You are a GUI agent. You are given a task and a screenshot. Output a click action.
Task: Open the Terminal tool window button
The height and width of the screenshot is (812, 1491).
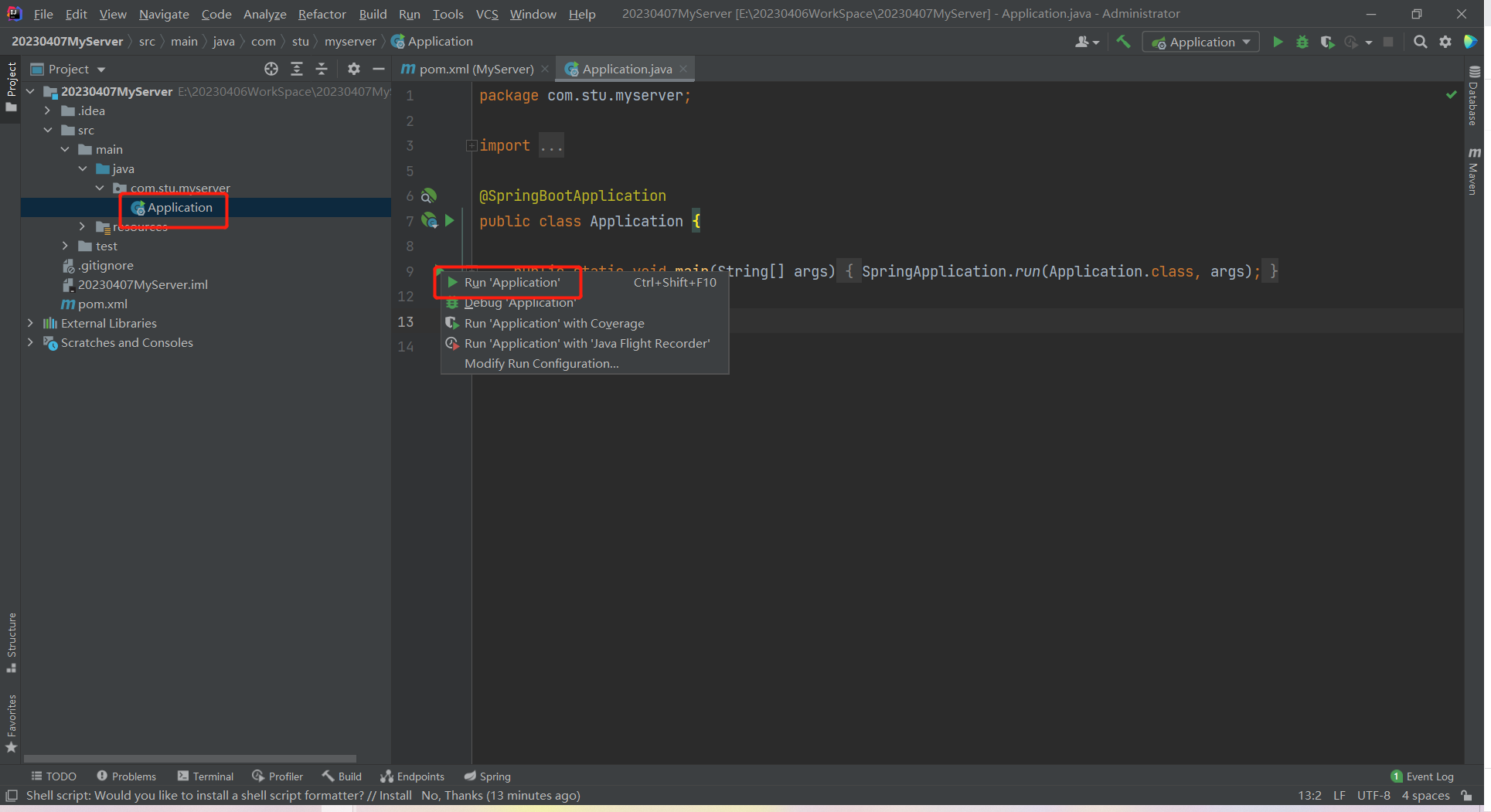tap(205, 776)
